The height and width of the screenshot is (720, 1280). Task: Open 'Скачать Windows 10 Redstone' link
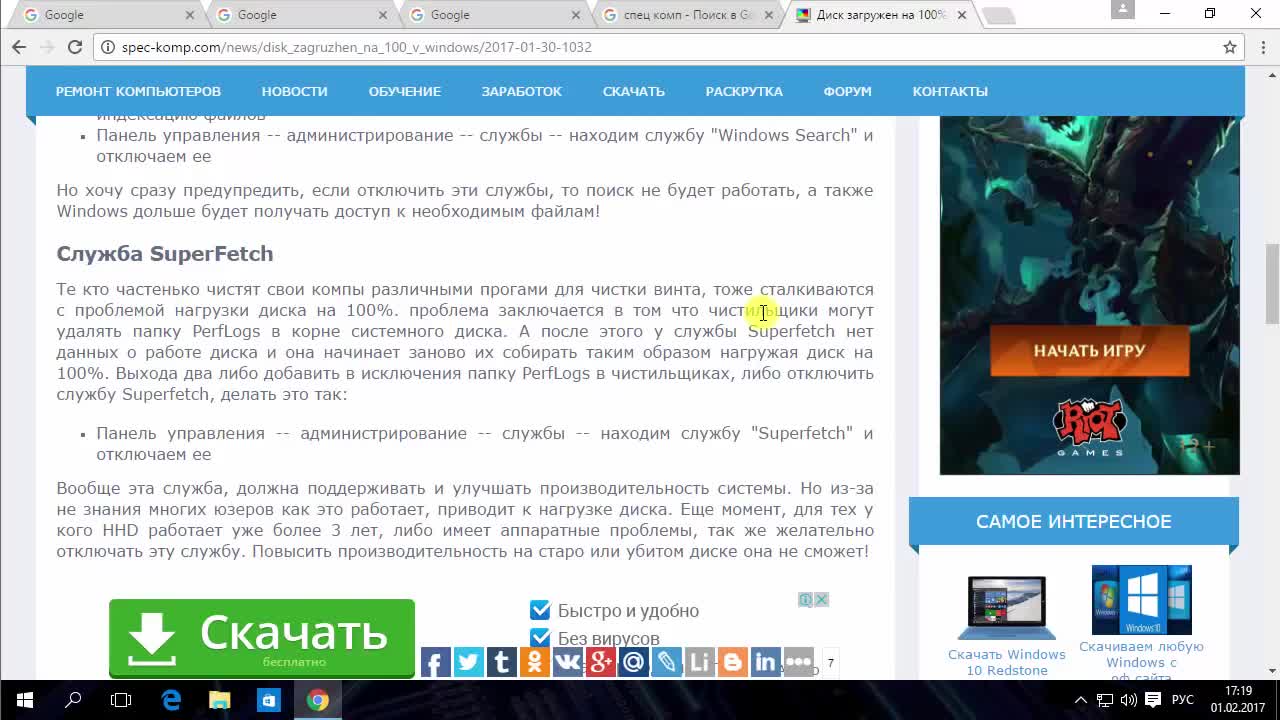click(x=1007, y=662)
